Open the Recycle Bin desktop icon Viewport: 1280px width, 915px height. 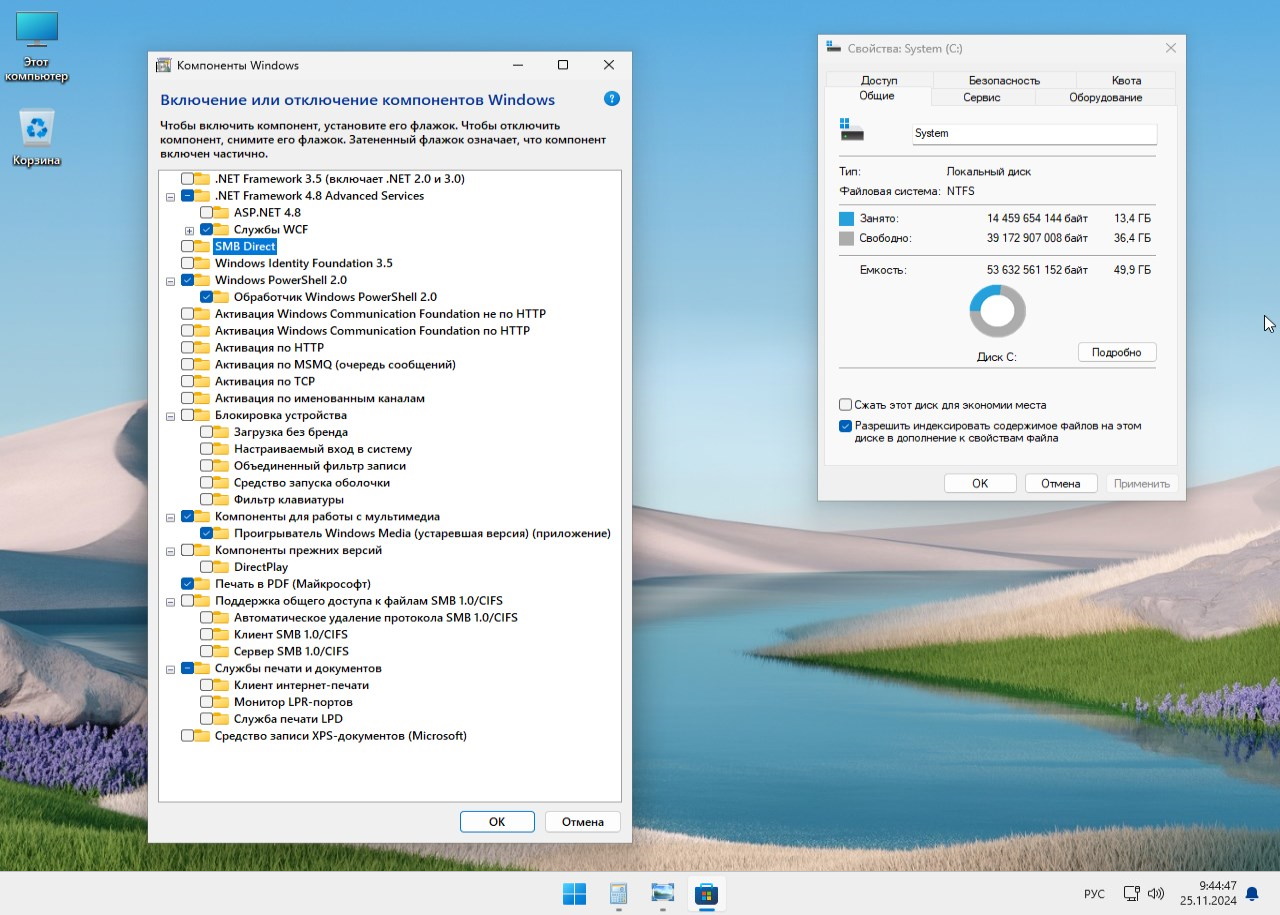point(37,130)
